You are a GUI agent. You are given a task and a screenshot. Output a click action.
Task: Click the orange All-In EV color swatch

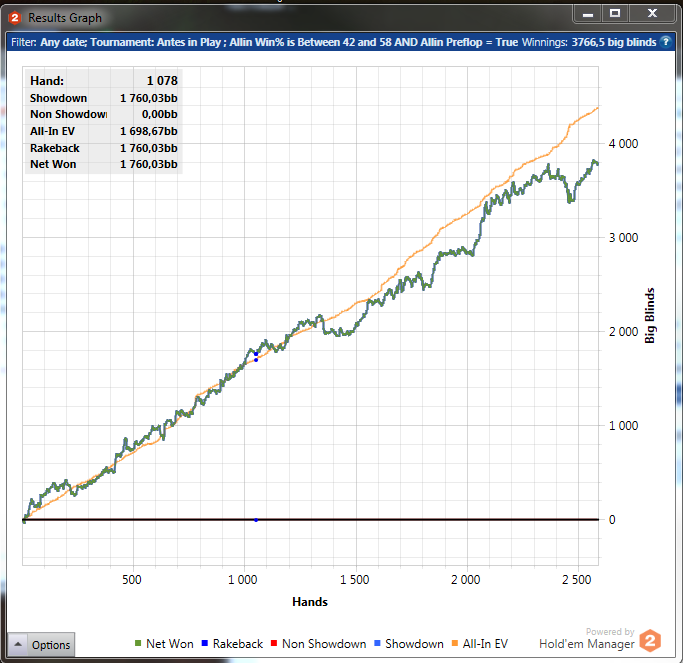(456, 644)
